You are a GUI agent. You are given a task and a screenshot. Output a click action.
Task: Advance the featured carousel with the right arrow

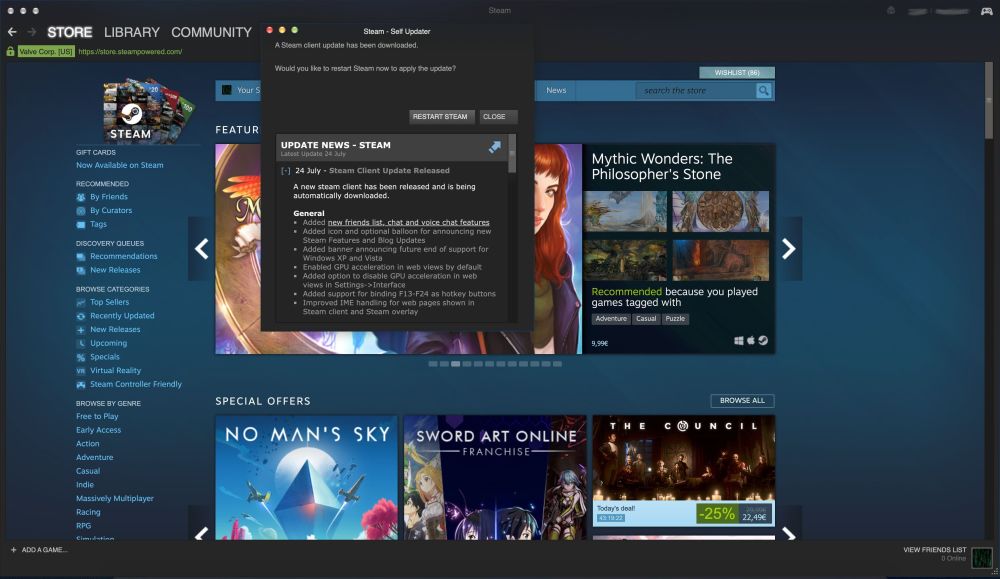pyautogui.click(x=789, y=250)
